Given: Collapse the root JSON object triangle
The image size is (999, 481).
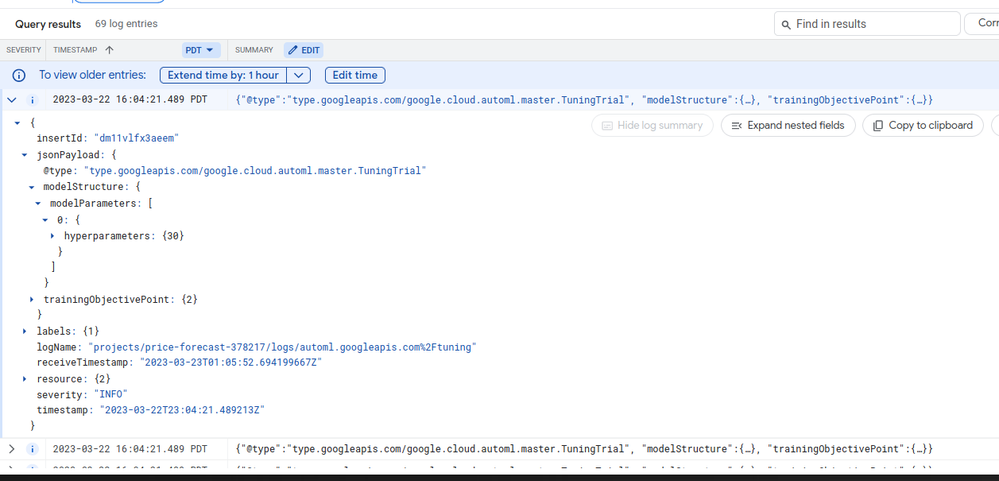Looking at the screenshot, I should [x=17, y=122].
